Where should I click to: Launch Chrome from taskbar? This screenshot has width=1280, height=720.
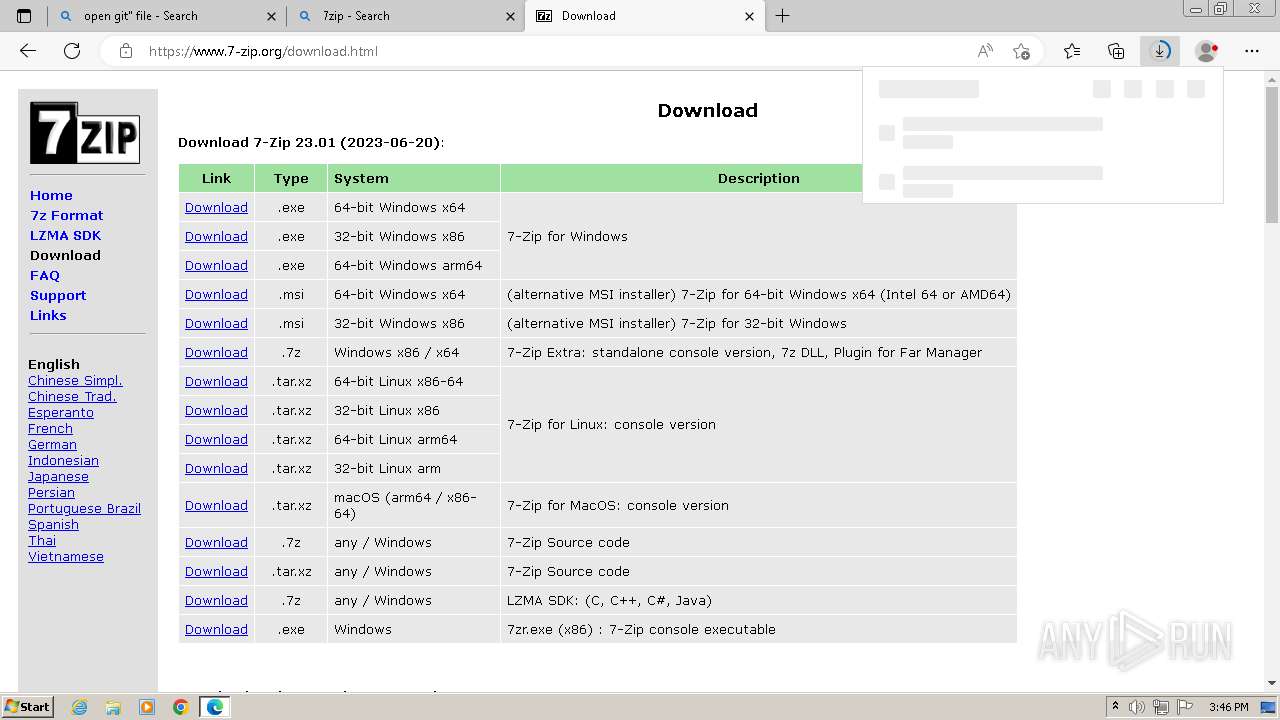181,707
